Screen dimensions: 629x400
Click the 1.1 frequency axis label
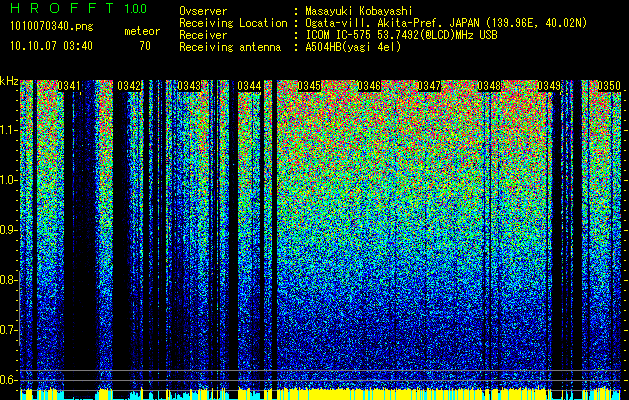pyautogui.click(x=9, y=130)
